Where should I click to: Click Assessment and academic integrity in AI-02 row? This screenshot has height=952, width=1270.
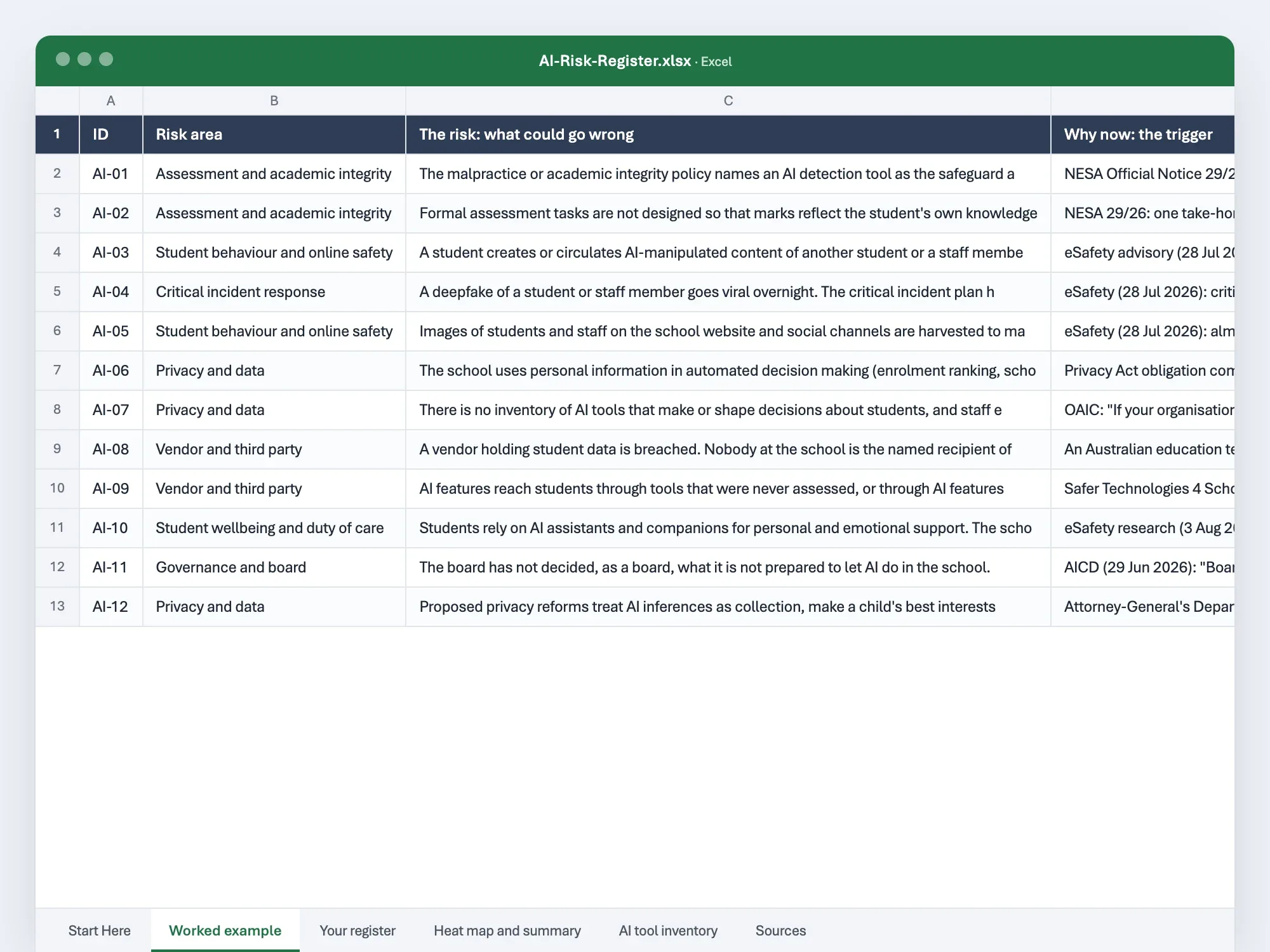point(274,213)
